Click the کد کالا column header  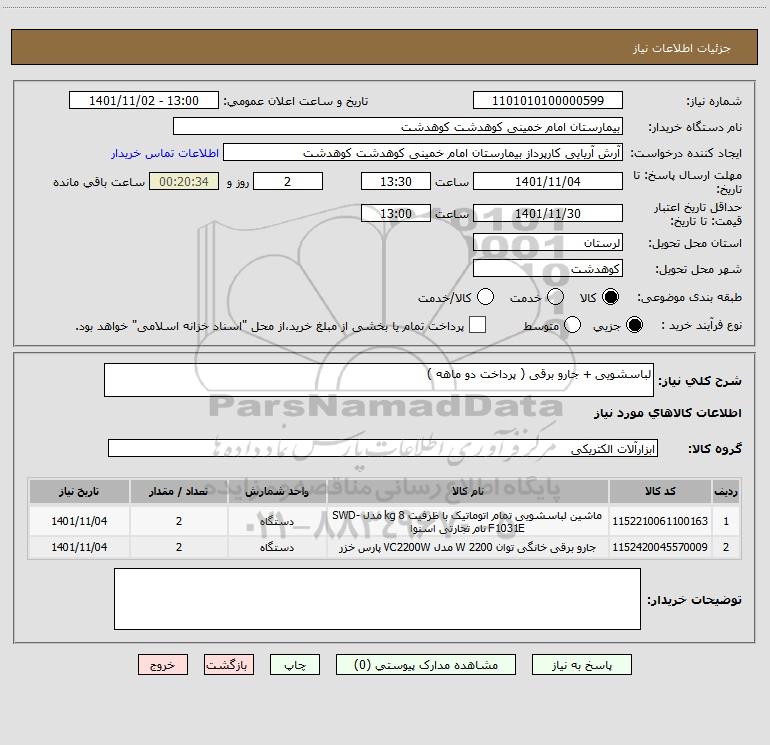tap(660, 491)
